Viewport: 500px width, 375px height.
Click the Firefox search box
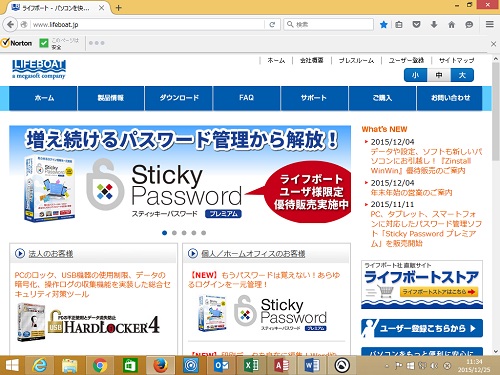328,24
